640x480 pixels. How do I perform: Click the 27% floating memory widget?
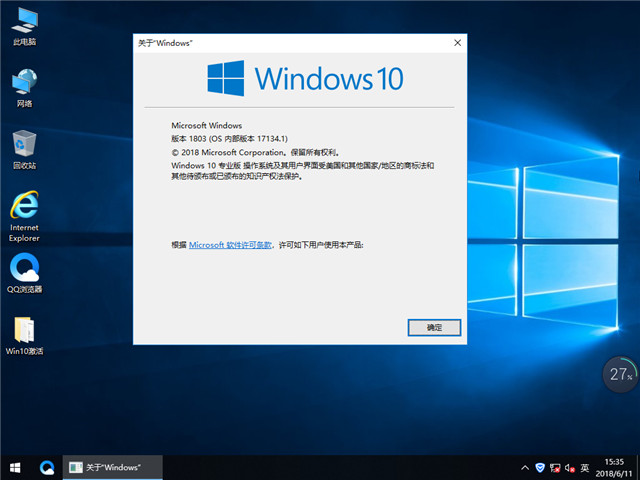(x=620, y=374)
